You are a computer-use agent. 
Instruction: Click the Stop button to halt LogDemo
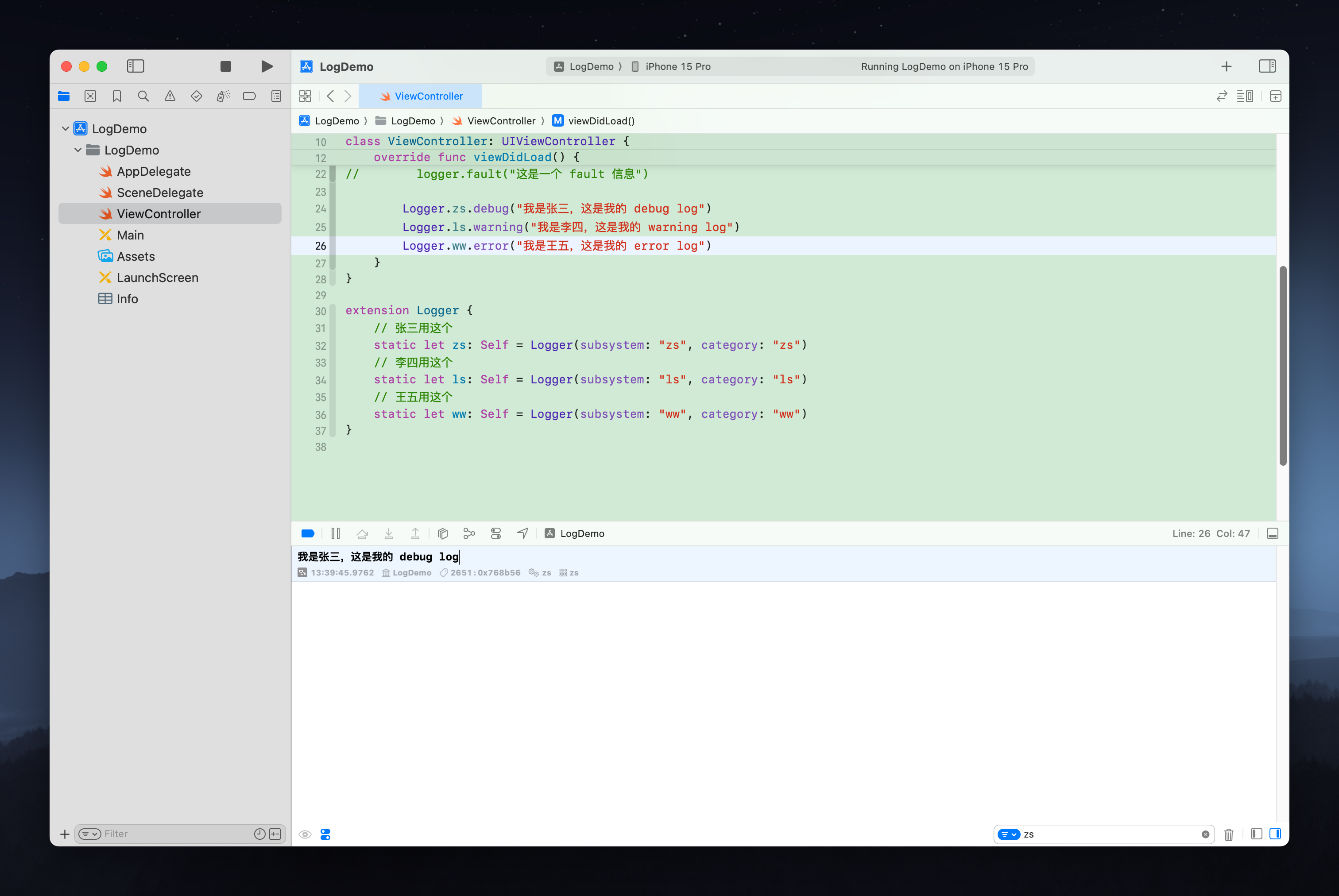(226, 66)
